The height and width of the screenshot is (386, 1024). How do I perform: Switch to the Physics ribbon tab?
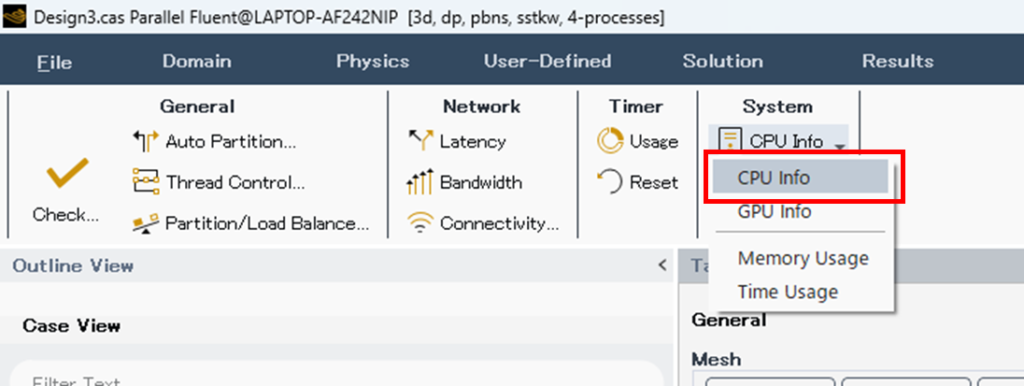point(372,61)
